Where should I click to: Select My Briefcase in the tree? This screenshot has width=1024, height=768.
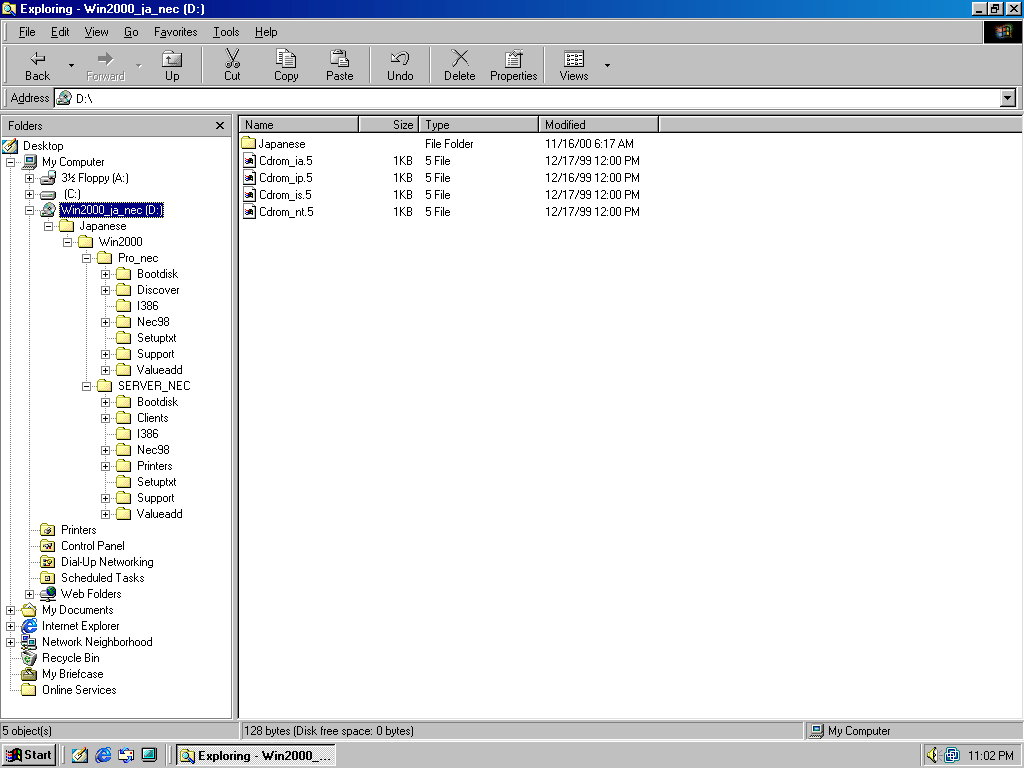[72, 674]
